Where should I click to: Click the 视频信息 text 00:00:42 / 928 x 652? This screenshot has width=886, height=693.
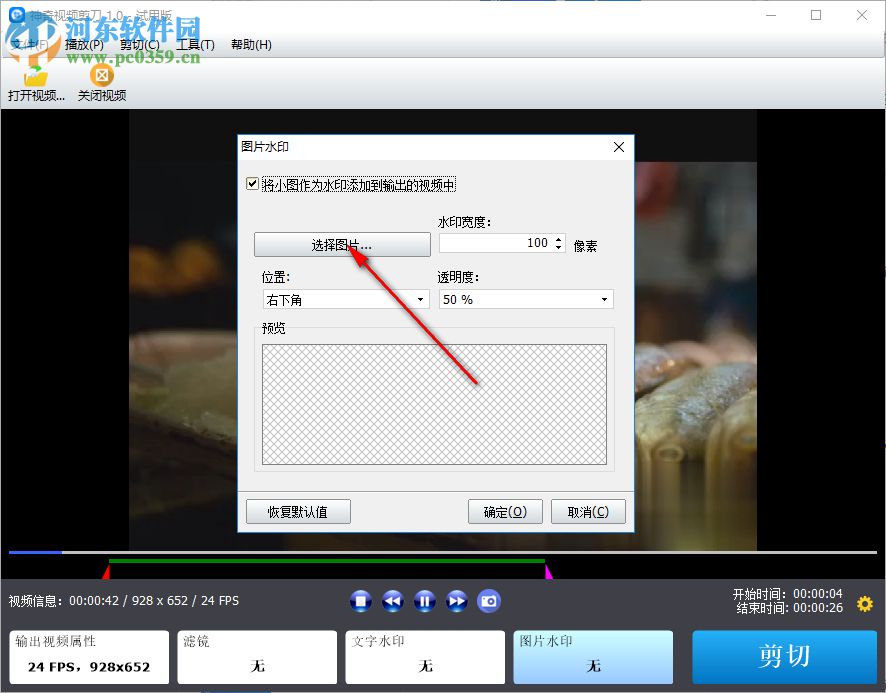coord(124,601)
